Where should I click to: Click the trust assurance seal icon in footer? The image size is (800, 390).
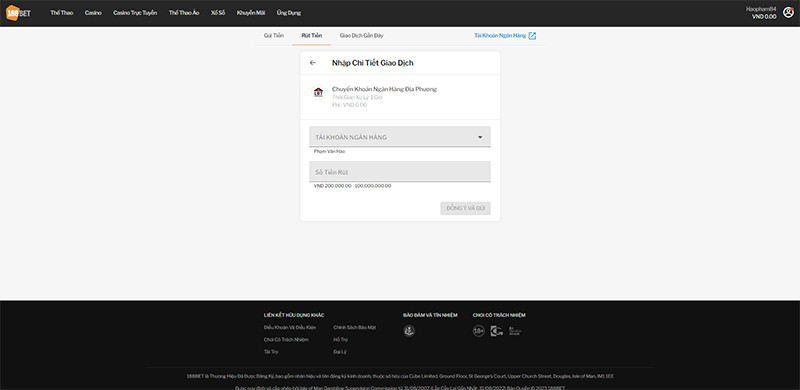point(409,331)
